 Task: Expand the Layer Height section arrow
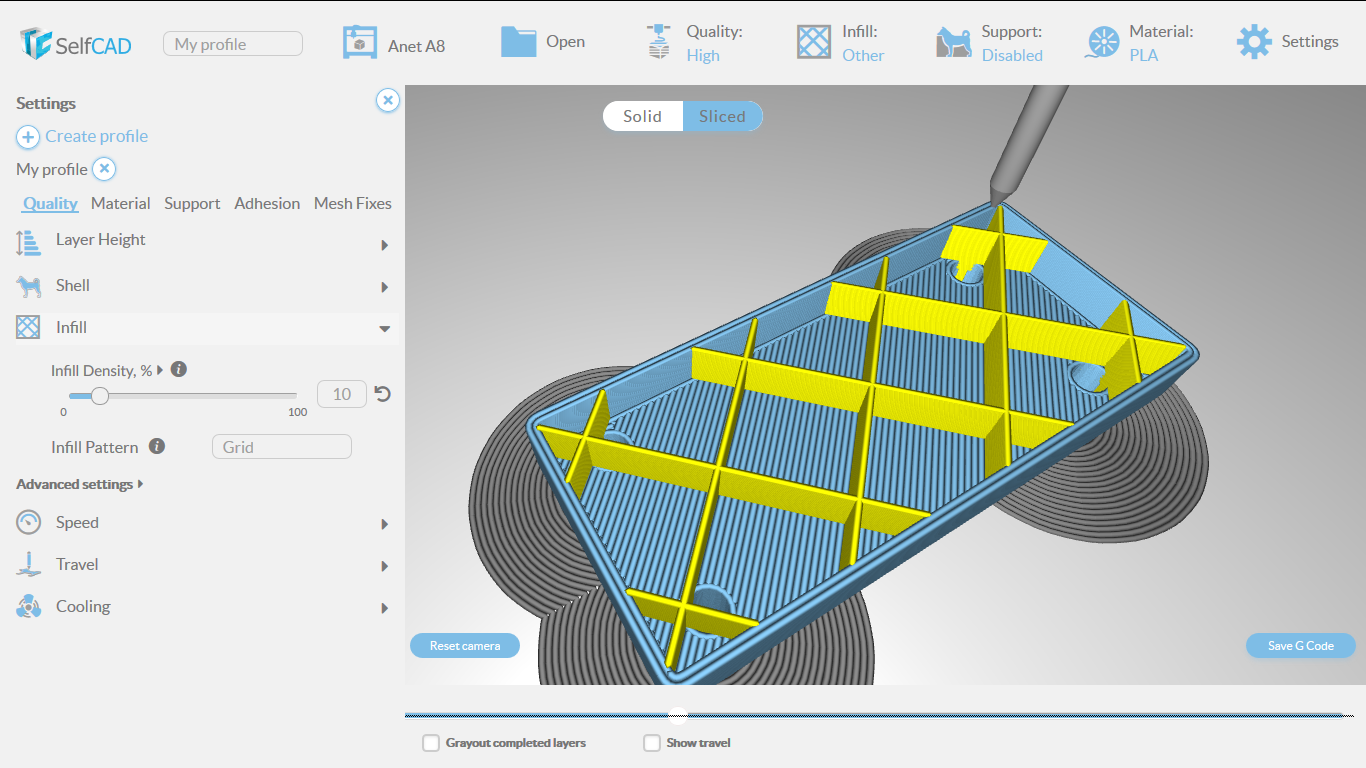click(x=385, y=245)
